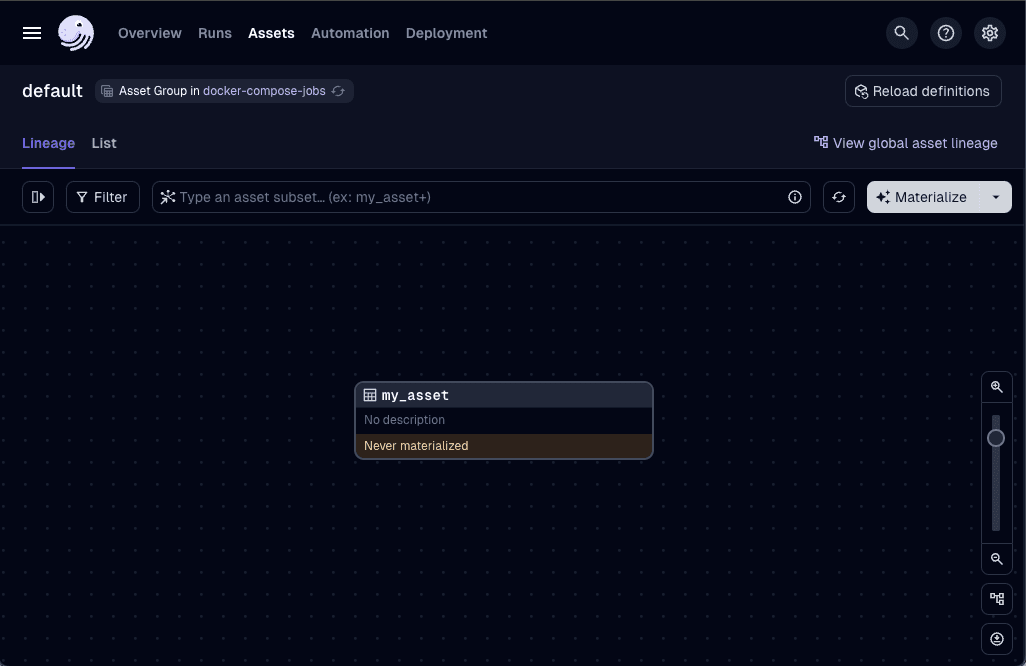Image resolution: width=1026 pixels, height=666 pixels.
Task: Click the zoom in magnifier icon
Action: (x=997, y=387)
